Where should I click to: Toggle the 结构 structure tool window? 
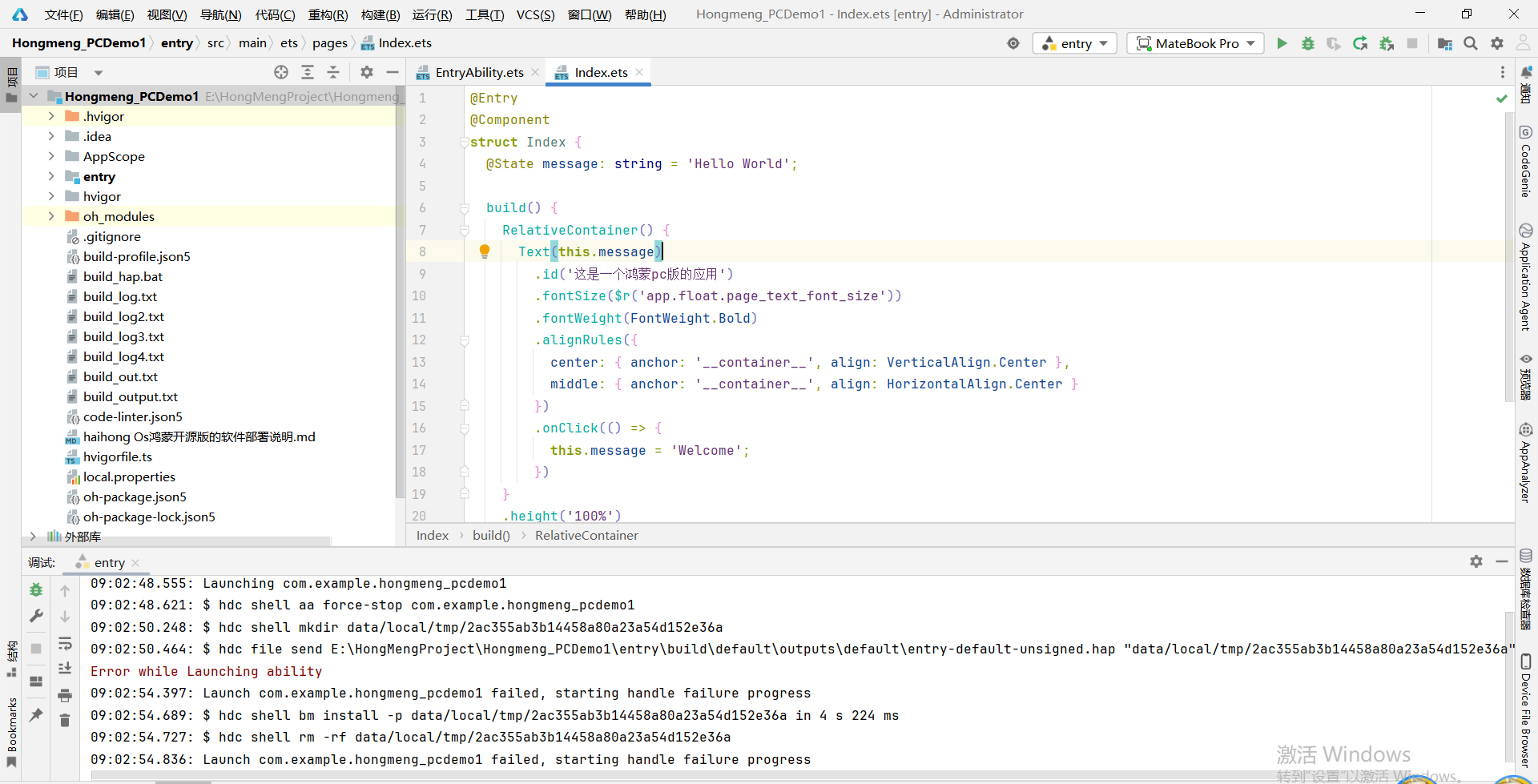point(11,659)
